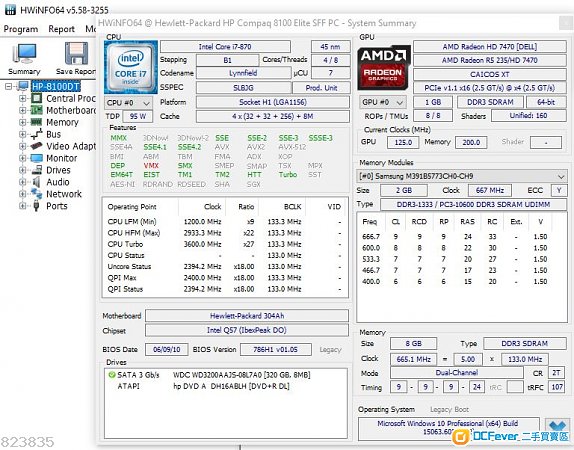Click the Monitor tree icon
574x450 pixels.
click(36, 158)
